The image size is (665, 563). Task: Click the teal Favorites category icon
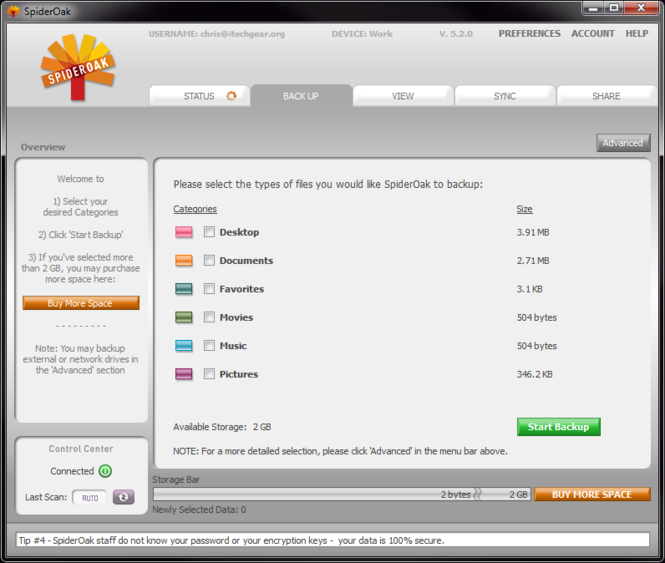184,289
